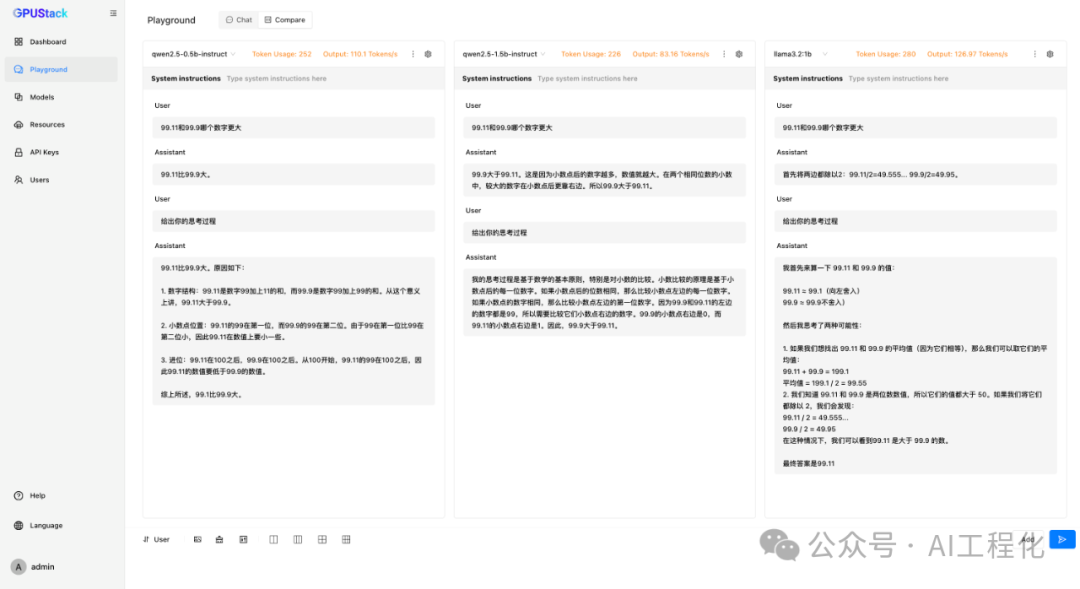This screenshot has height=589, width=1080.
Task: Click the Help question mark icon
Action: [x=19, y=495]
